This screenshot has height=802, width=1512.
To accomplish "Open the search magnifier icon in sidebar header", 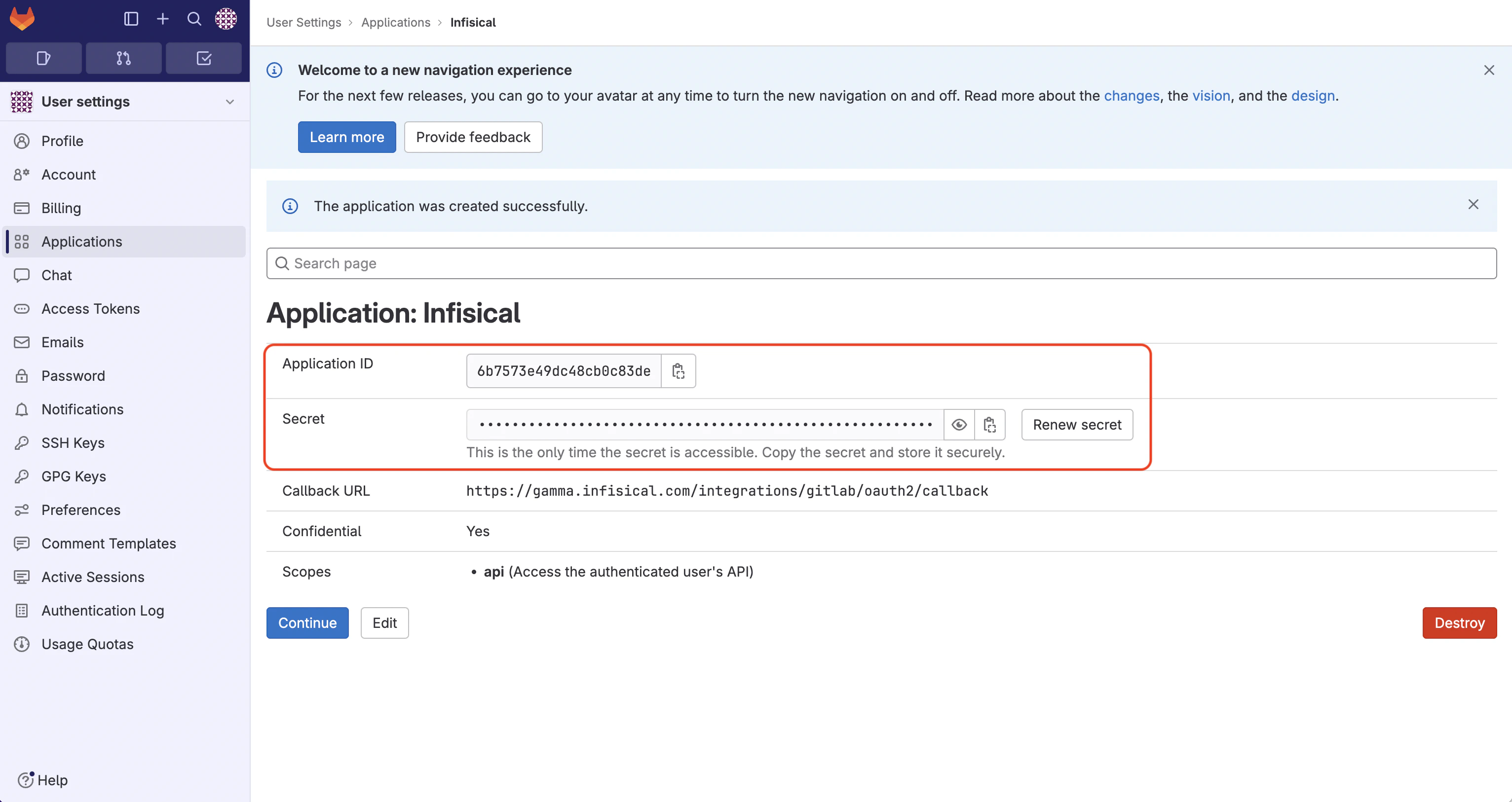I will (x=194, y=19).
